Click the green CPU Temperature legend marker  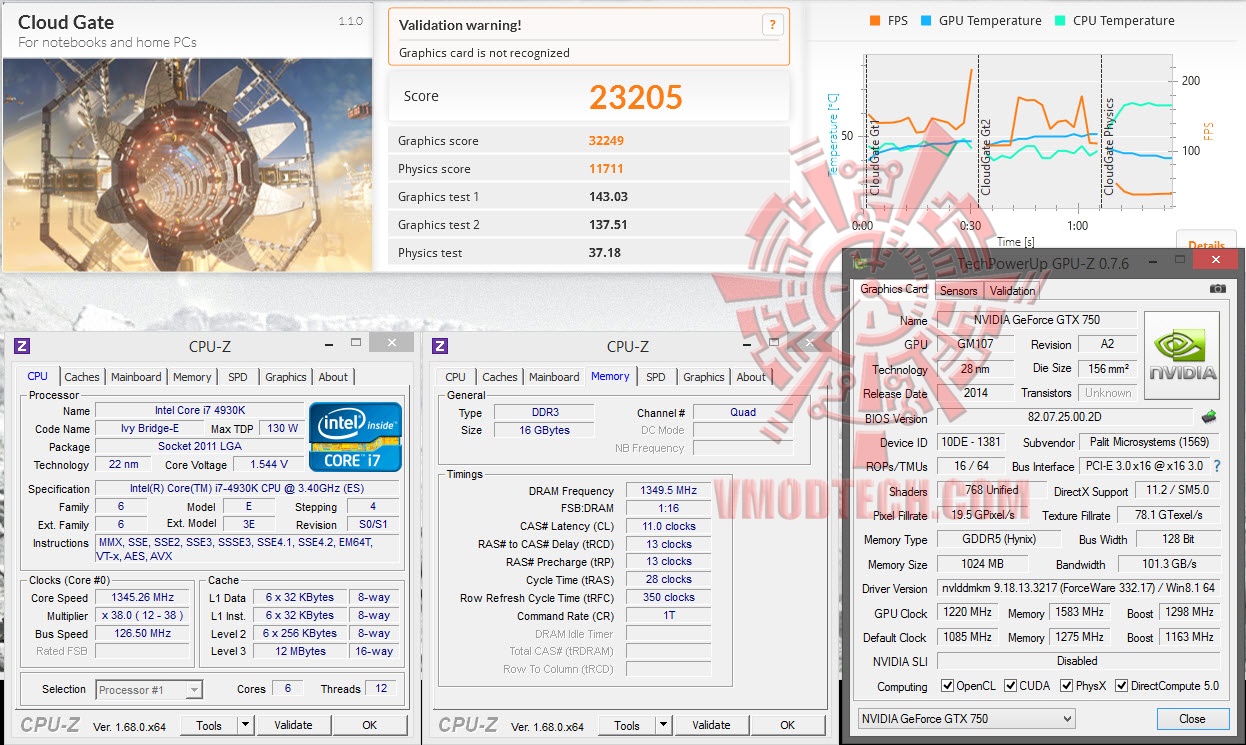(x=1060, y=20)
